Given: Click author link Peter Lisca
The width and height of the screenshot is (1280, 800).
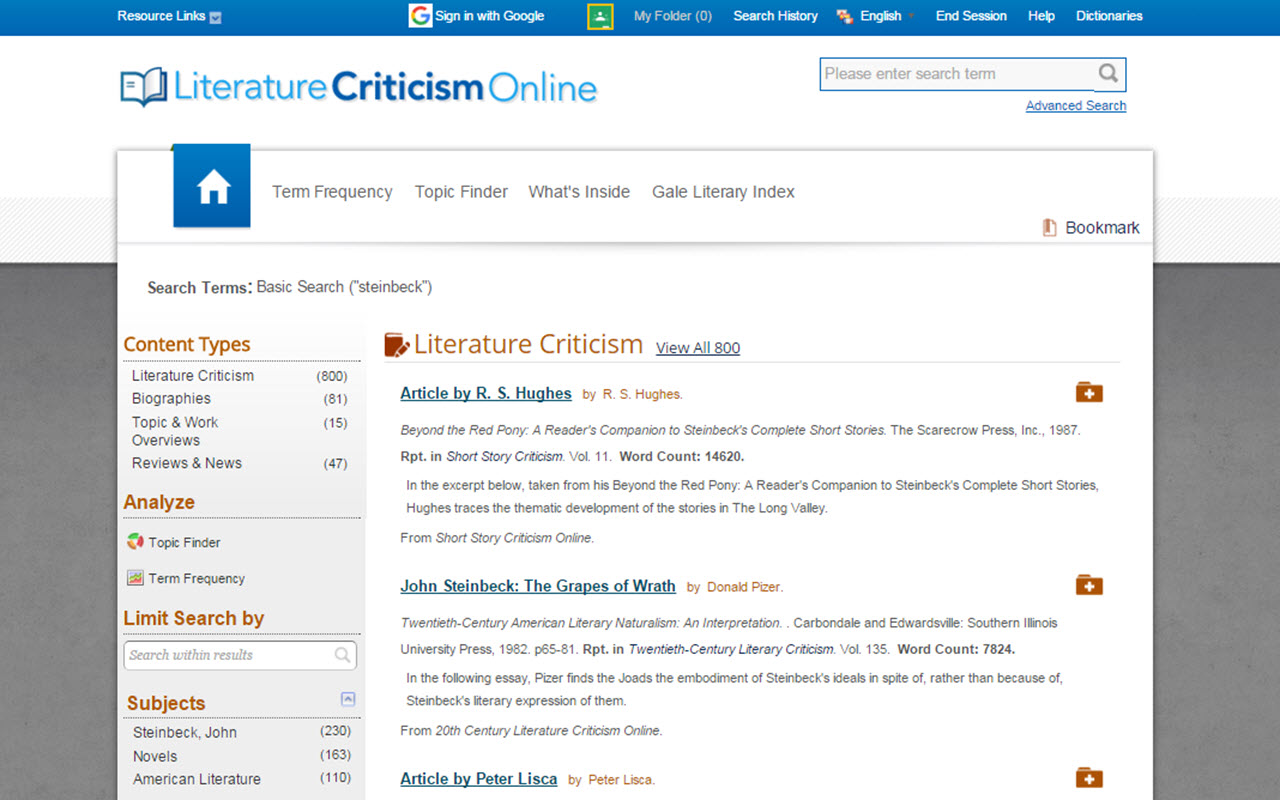Looking at the screenshot, I should [x=621, y=780].
